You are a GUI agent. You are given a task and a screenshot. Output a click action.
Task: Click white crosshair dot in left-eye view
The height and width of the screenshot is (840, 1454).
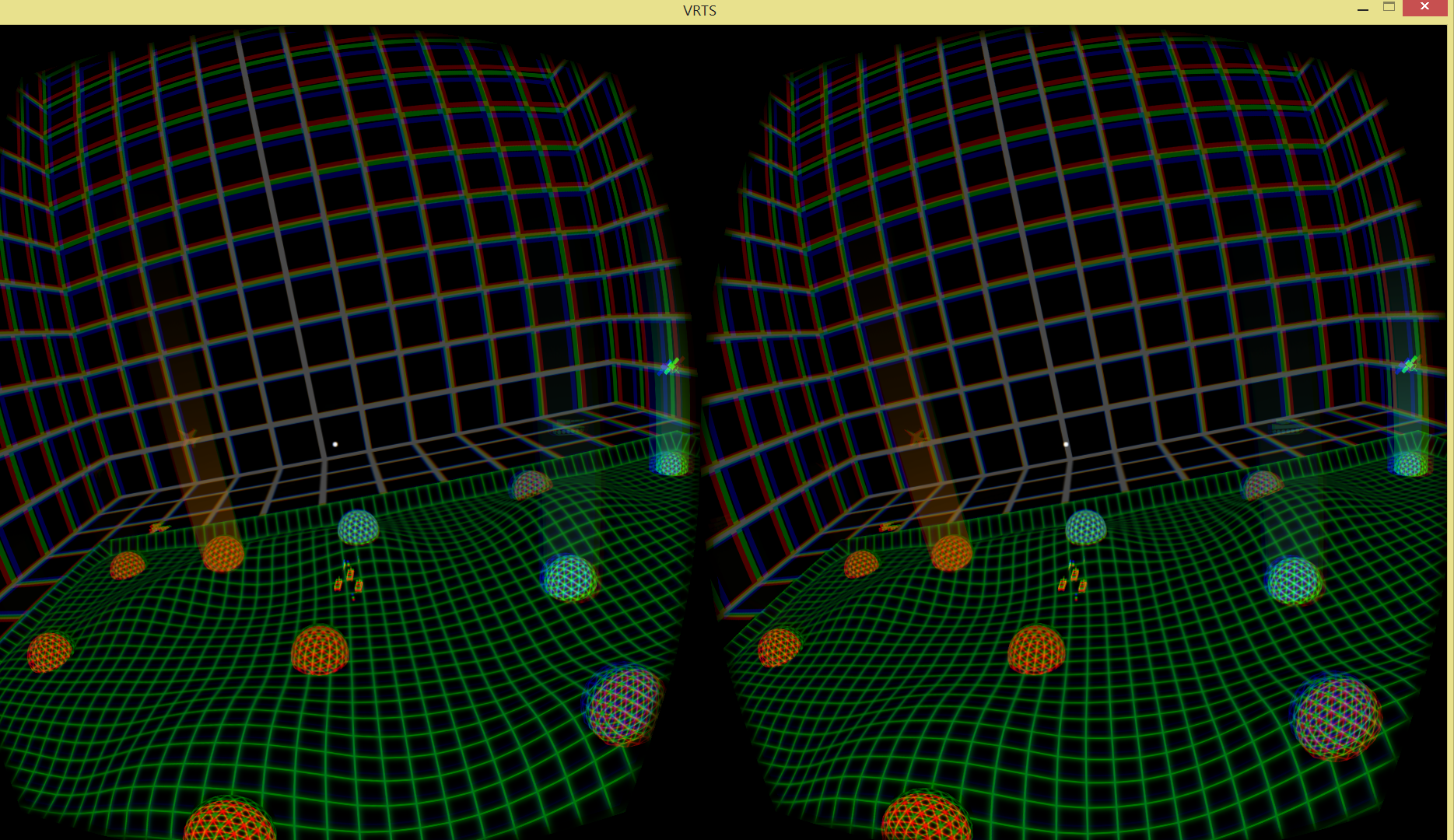click(x=335, y=444)
